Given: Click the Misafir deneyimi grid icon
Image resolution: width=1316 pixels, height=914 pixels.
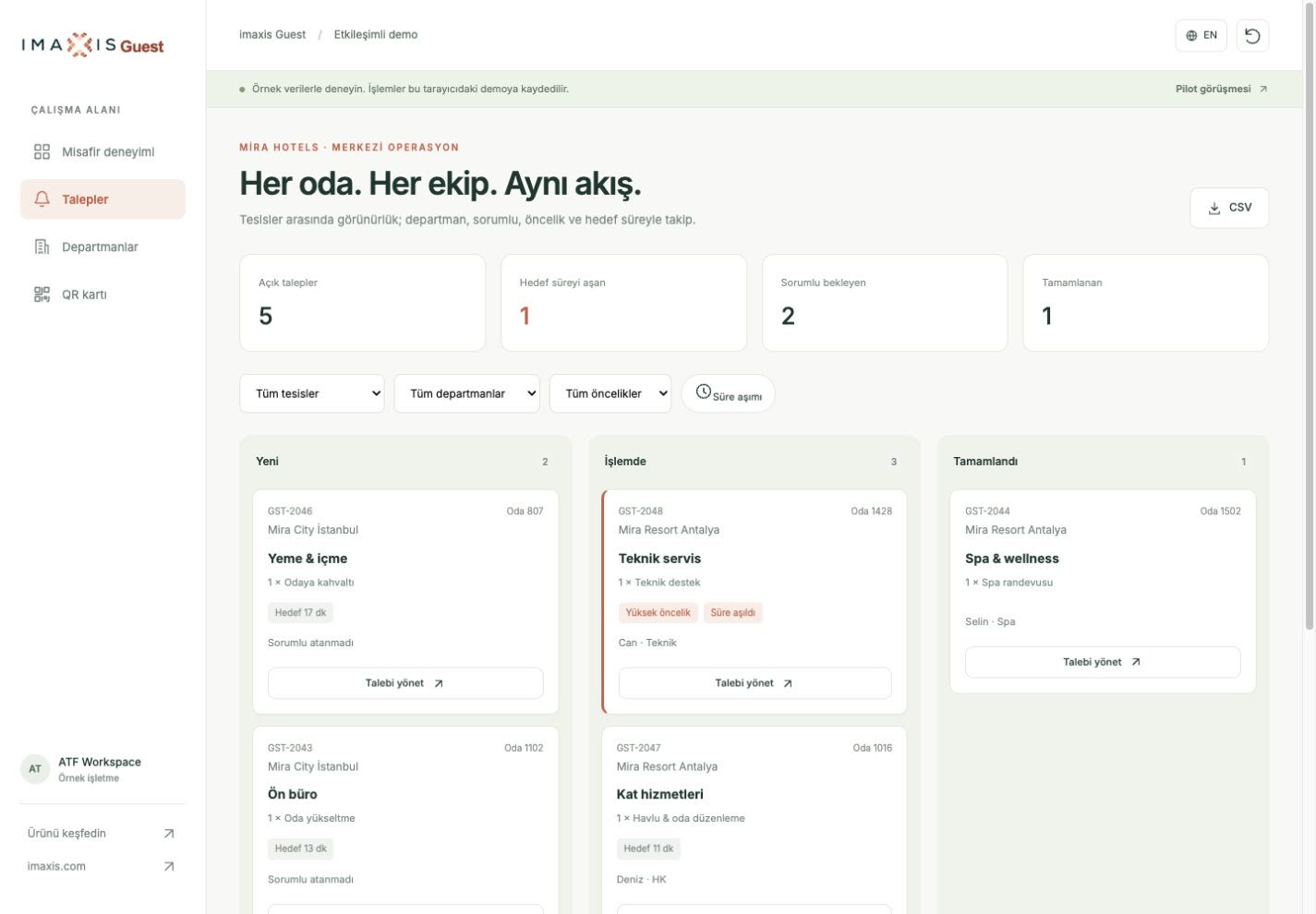Looking at the screenshot, I should (x=42, y=151).
